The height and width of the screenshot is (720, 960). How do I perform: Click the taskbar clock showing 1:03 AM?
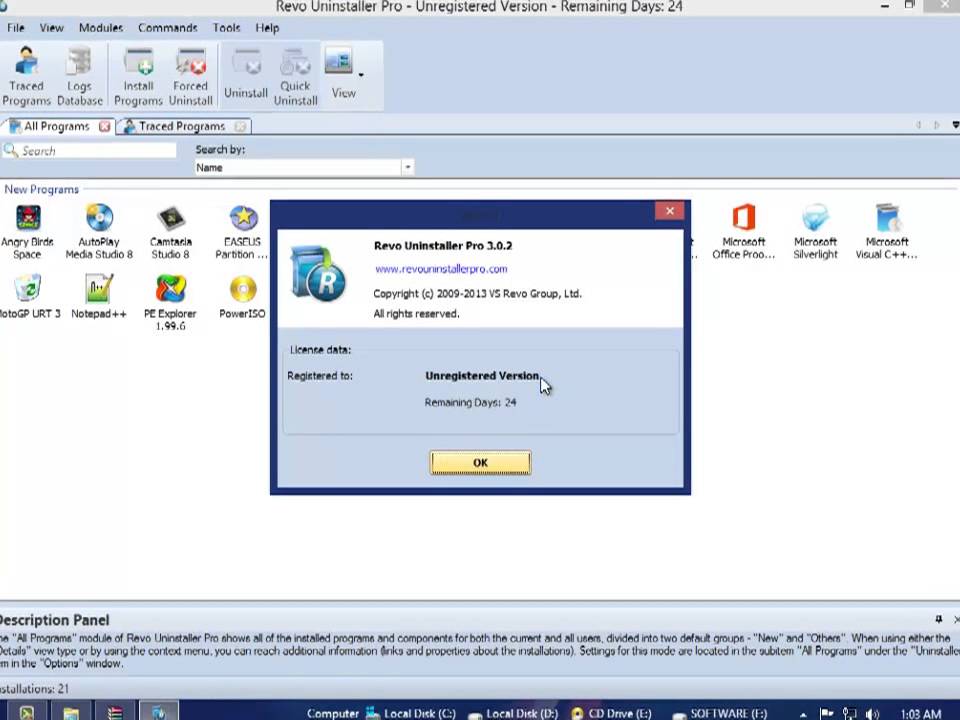click(x=921, y=714)
